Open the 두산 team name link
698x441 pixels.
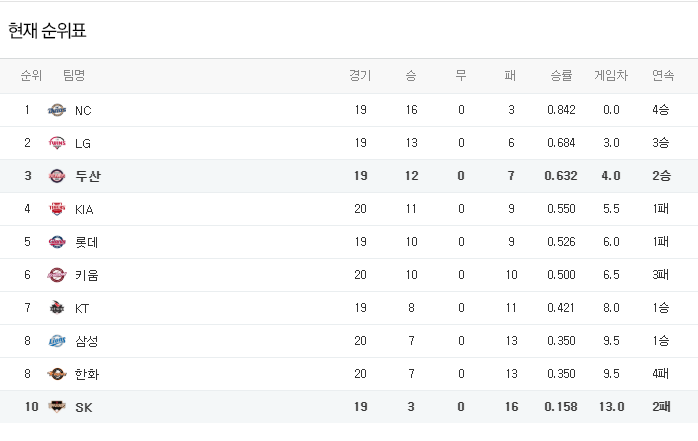(x=88, y=176)
